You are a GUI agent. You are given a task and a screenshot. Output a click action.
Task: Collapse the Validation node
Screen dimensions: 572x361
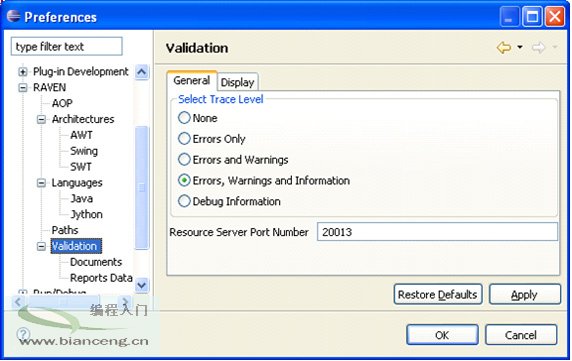(x=41, y=247)
